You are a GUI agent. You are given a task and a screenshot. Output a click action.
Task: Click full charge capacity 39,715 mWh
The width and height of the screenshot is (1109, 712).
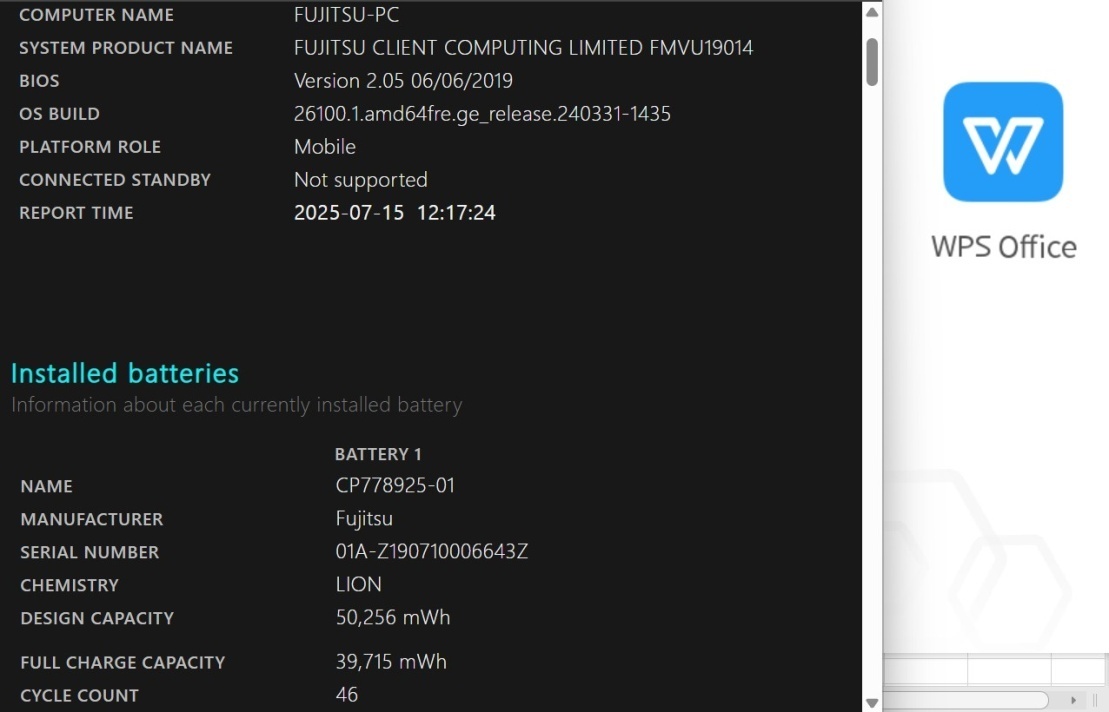tap(391, 662)
